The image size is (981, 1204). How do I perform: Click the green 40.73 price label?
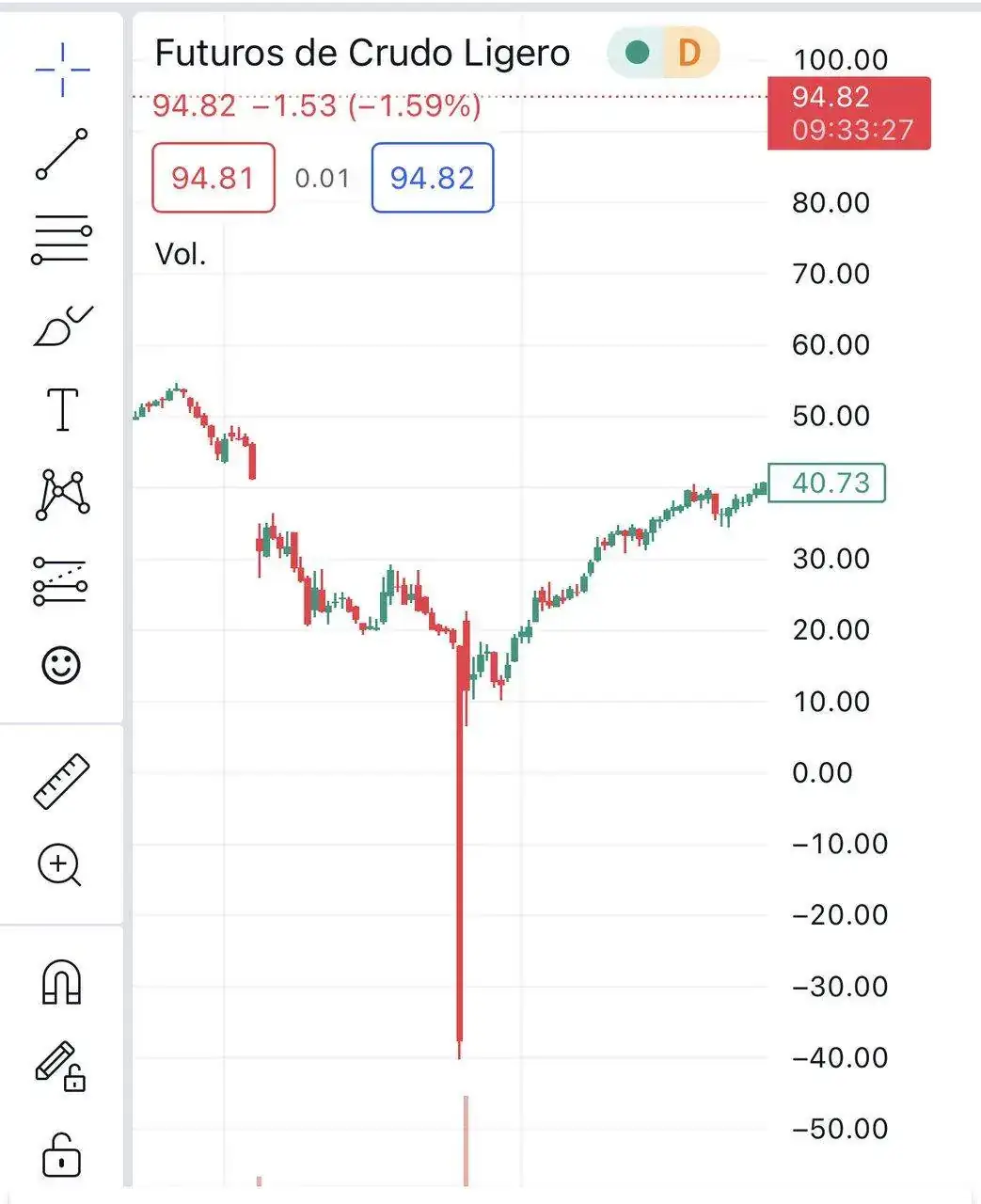(x=827, y=483)
